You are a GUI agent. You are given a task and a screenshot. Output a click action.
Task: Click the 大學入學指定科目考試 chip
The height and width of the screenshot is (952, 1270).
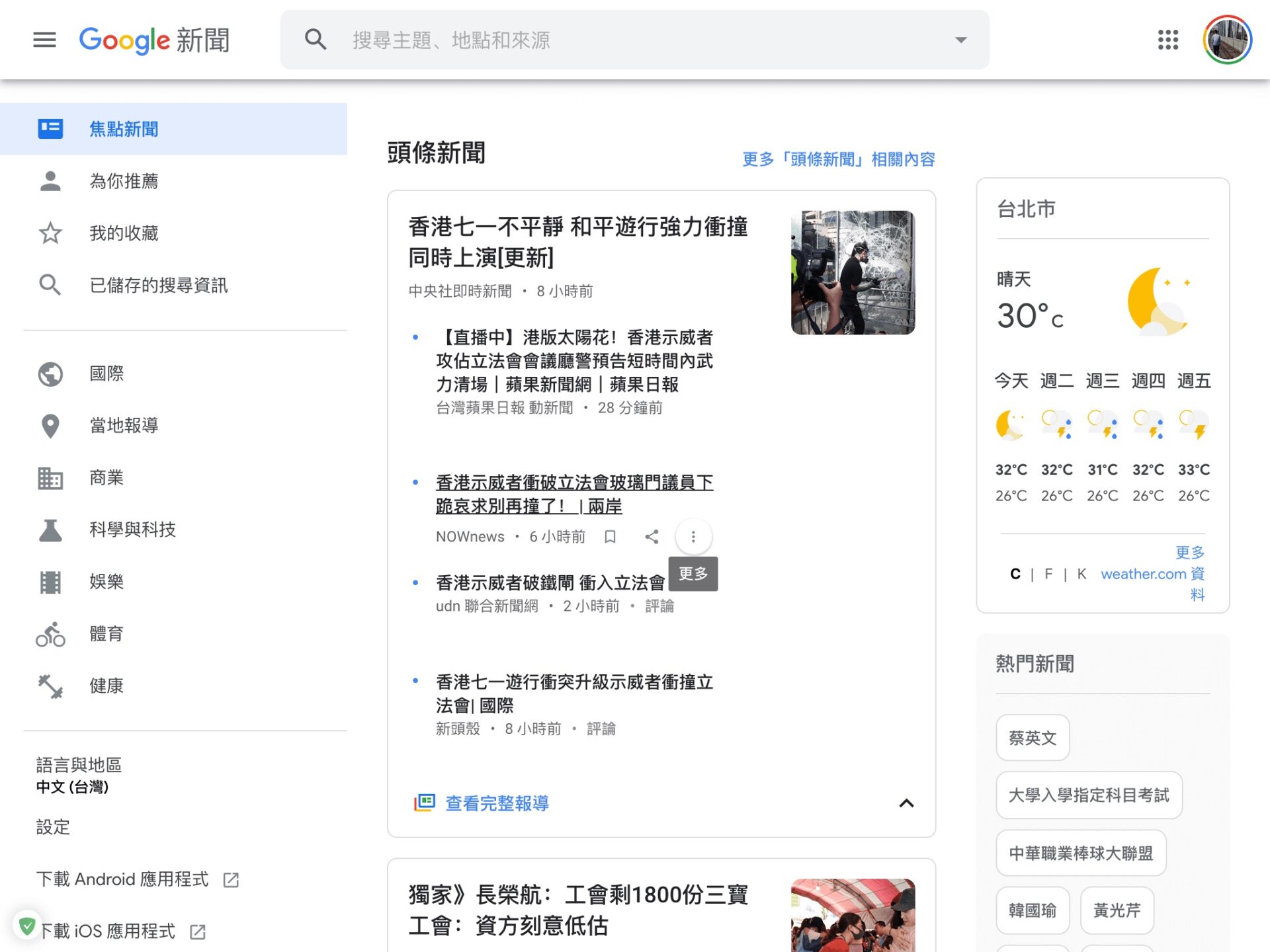pyautogui.click(x=1089, y=795)
